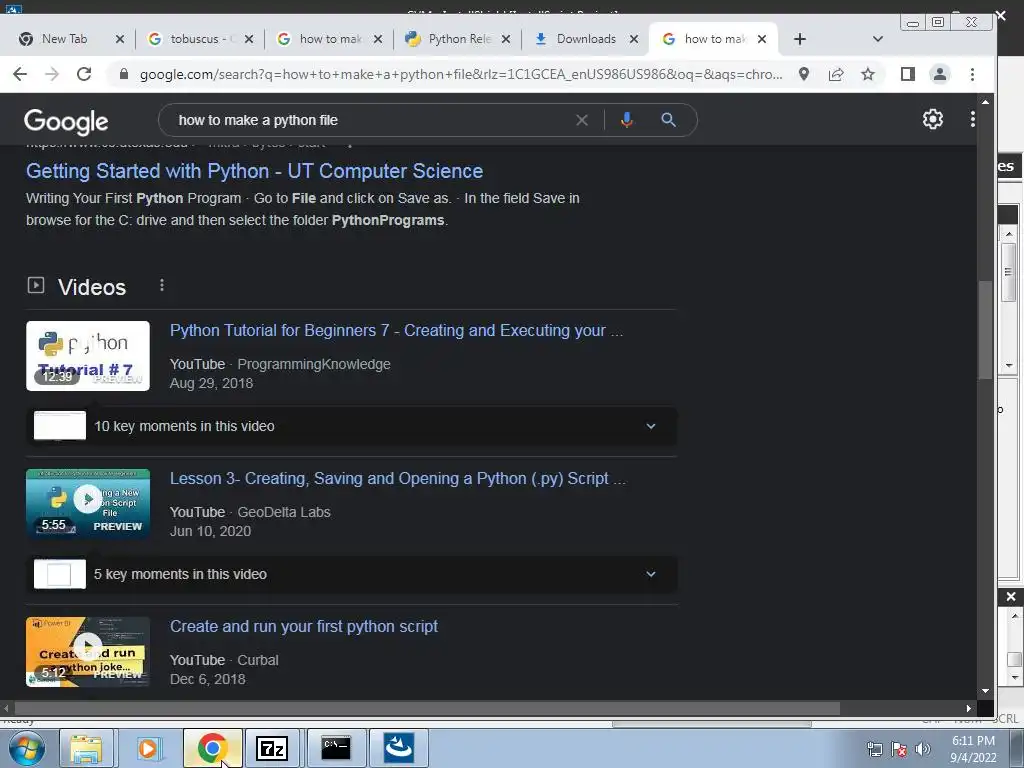The image size is (1024, 768).
Task: Click the Google search text field
Action: 372,120
